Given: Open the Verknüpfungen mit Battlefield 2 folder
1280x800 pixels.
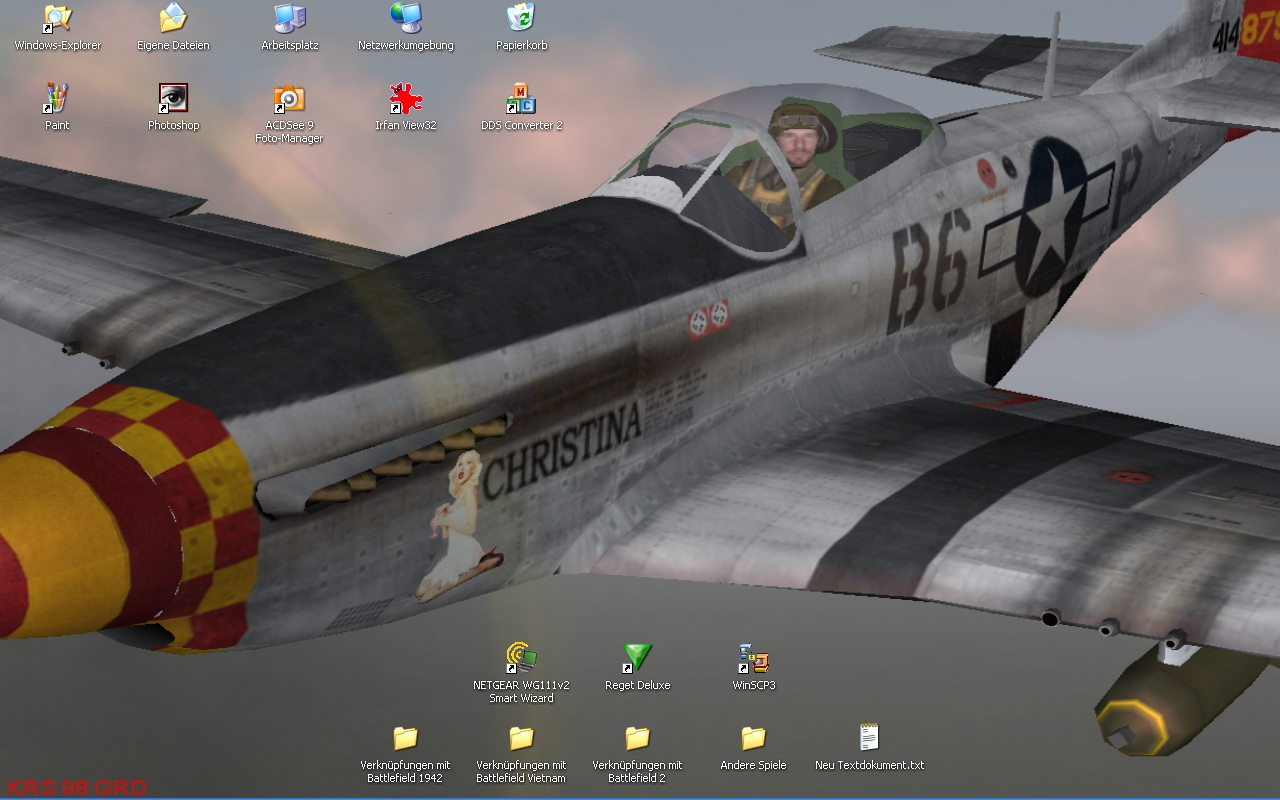Looking at the screenshot, I should pos(637,738).
